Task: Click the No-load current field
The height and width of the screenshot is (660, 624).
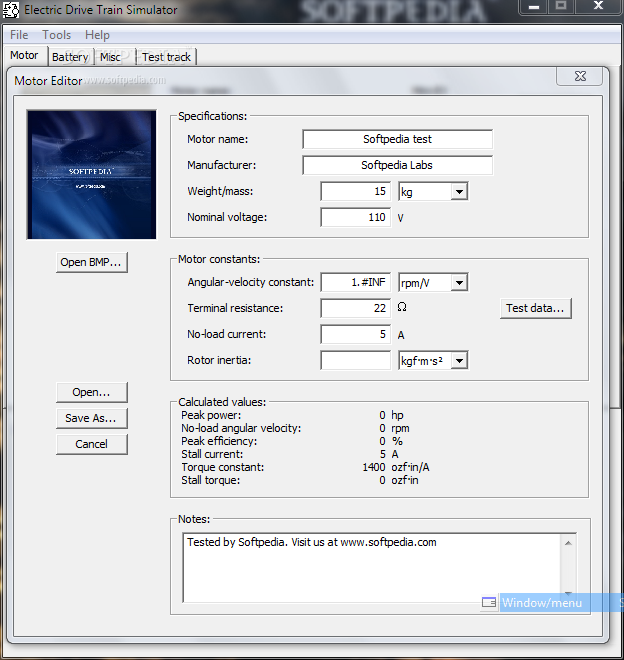Action: tap(355, 335)
